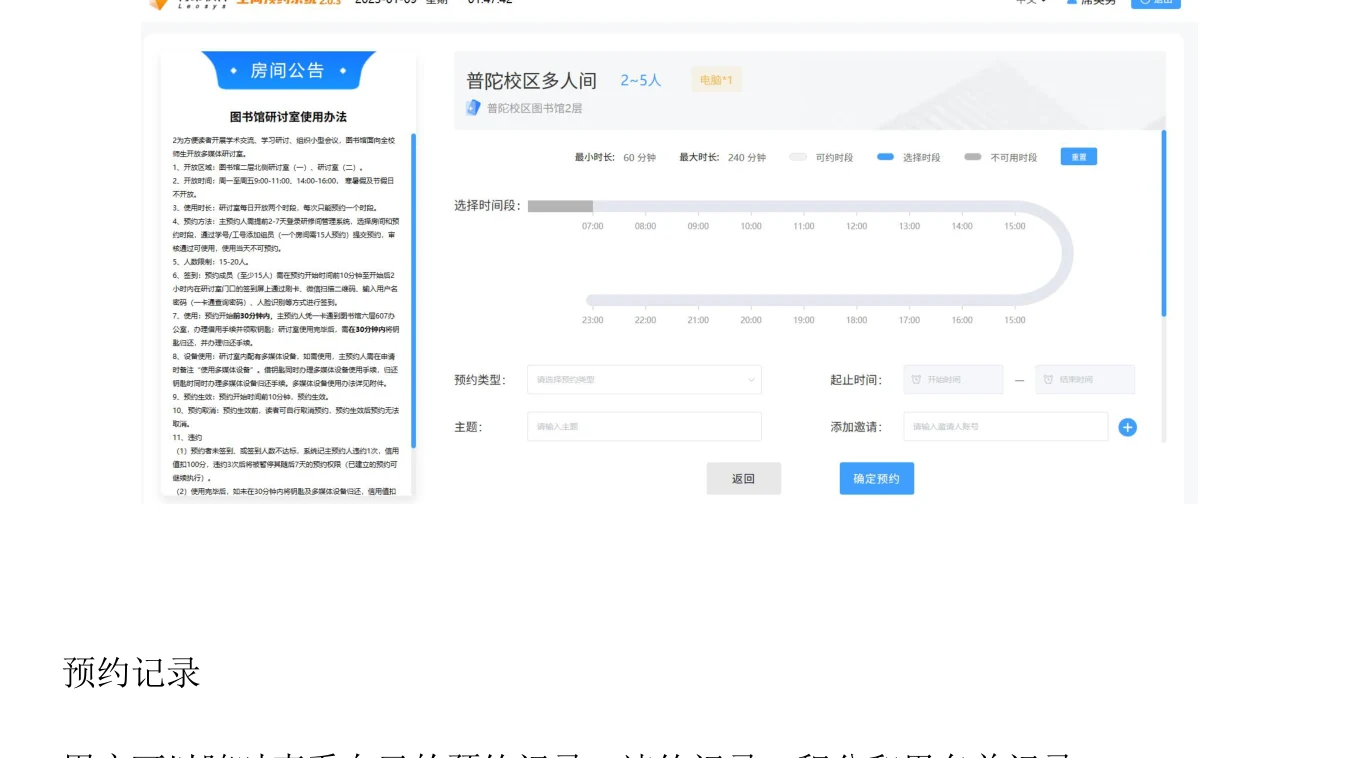Click the 可约时段 legend swatch
The height and width of the screenshot is (758, 1370).
pyautogui.click(x=798, y=157)
